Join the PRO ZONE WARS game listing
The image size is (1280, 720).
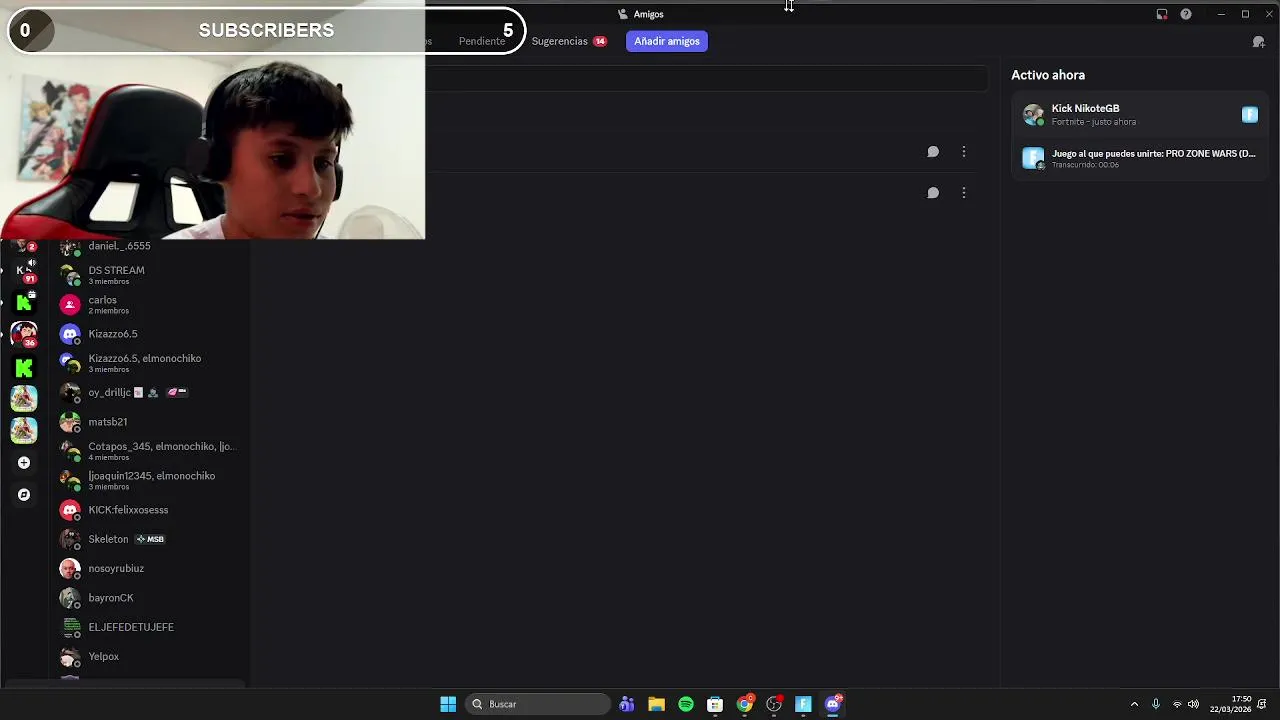coord(1139,158)
